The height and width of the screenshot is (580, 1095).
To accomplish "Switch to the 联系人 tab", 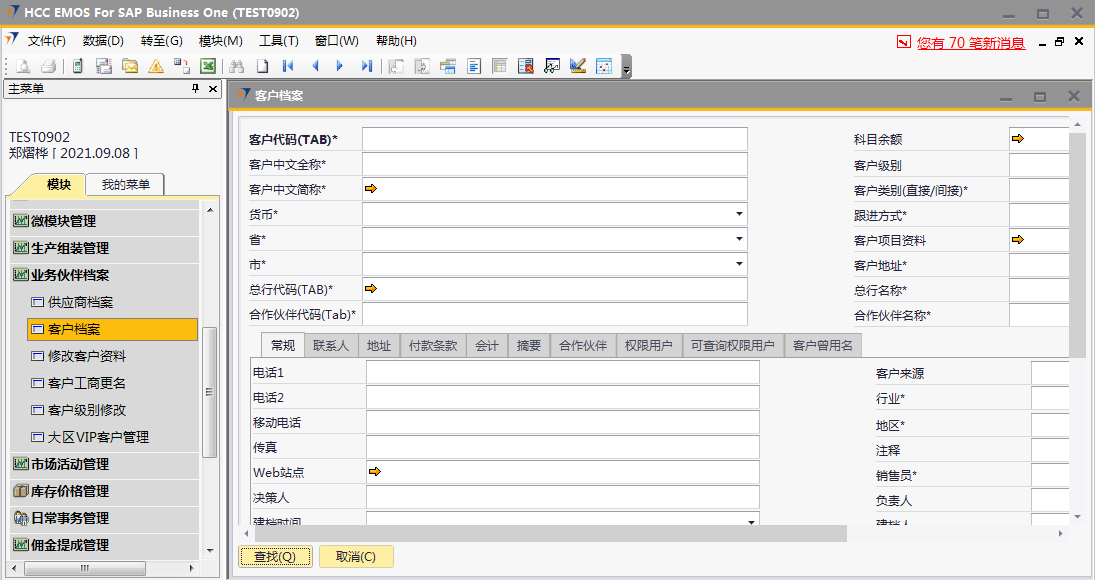I will [x=330, y=346].
